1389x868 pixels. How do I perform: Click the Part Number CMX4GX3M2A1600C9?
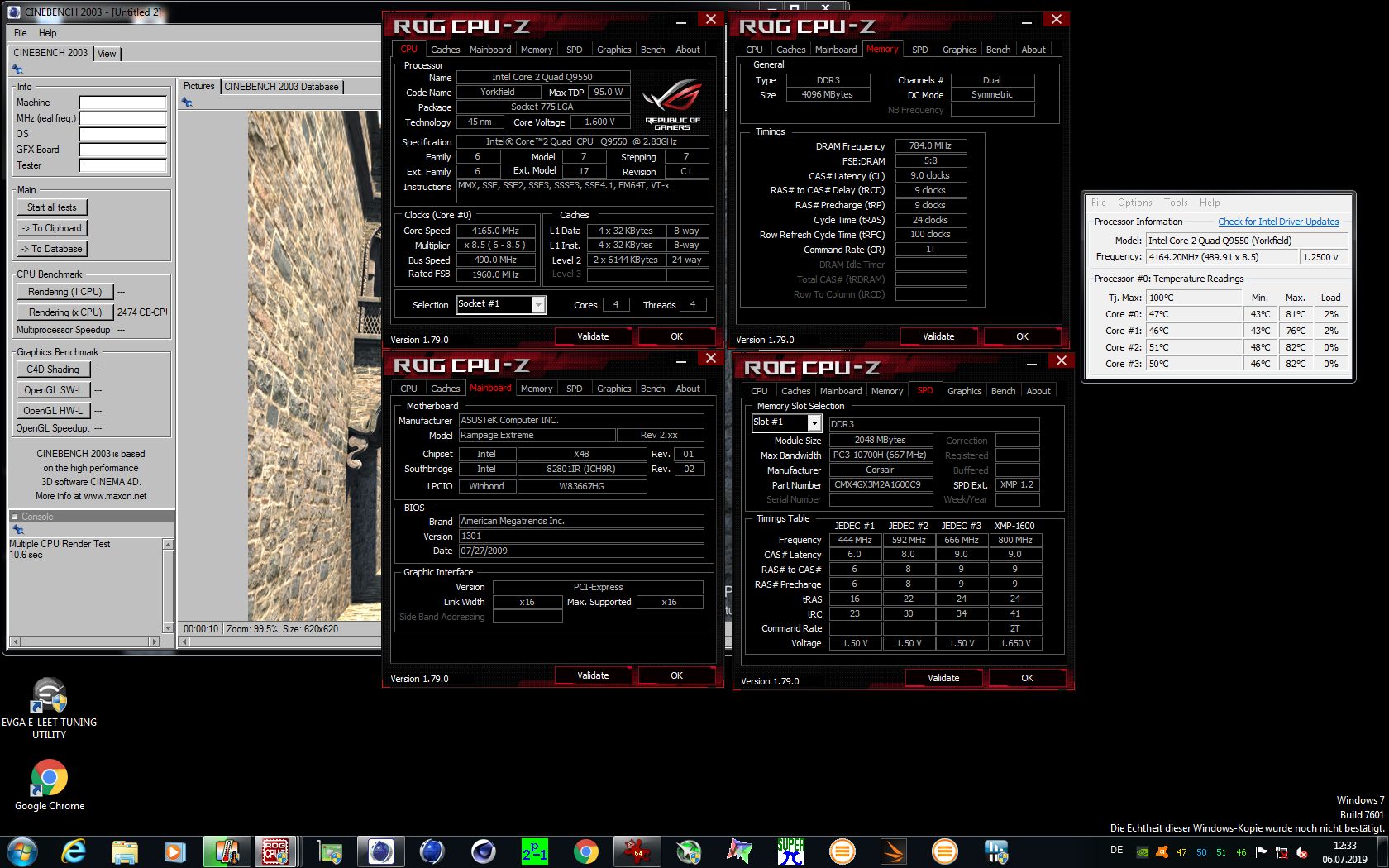point(881,484)
